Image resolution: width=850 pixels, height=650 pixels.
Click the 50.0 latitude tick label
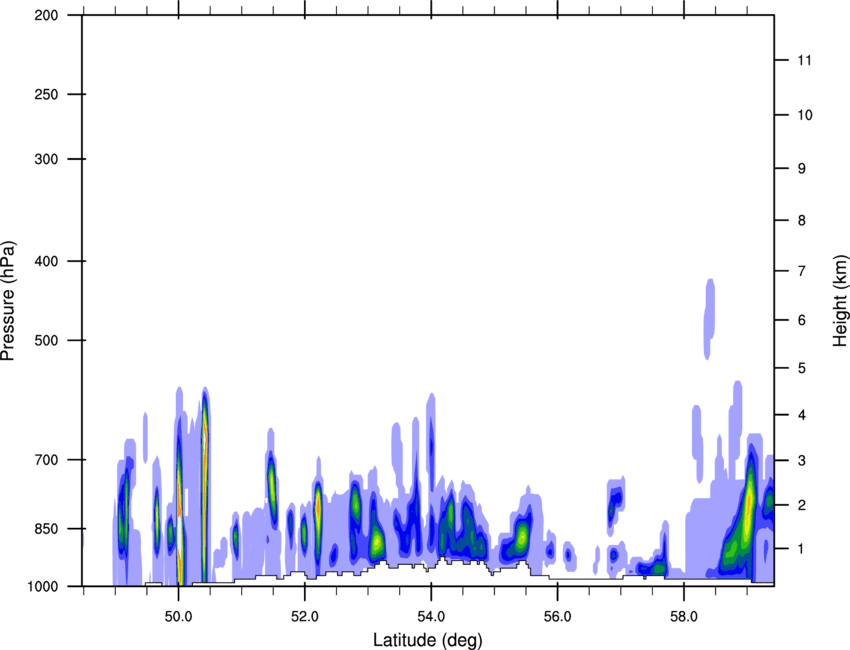[178, 617]
